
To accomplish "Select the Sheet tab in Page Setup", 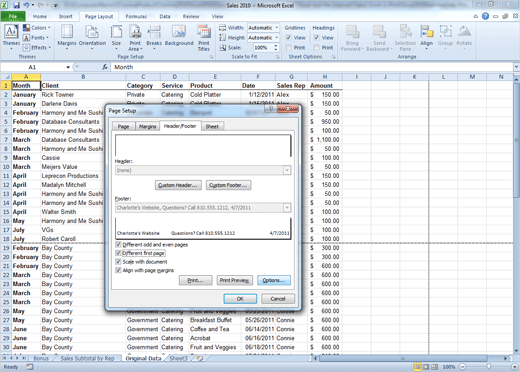I will pos(212,126).
